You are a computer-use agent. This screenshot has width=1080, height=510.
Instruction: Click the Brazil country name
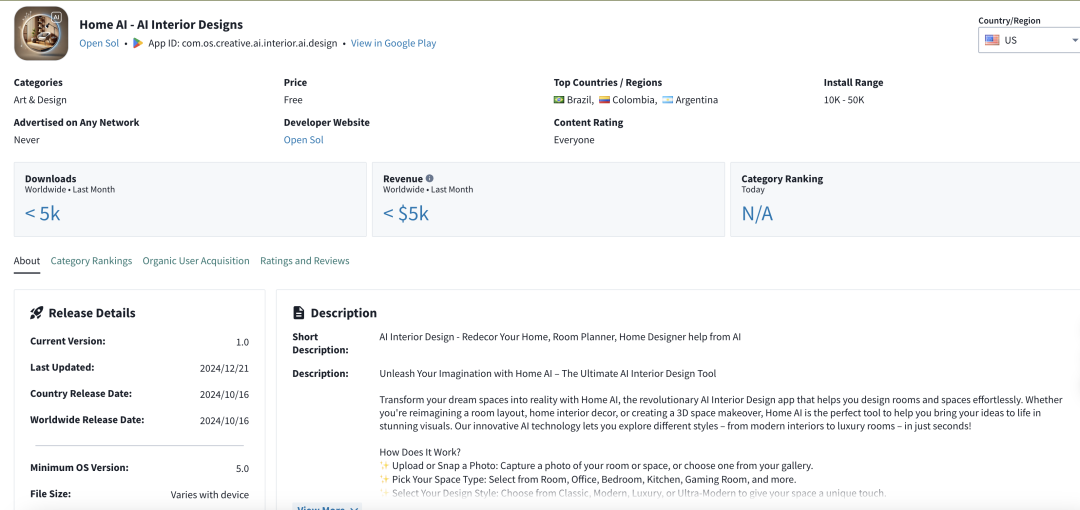[581, 100]
